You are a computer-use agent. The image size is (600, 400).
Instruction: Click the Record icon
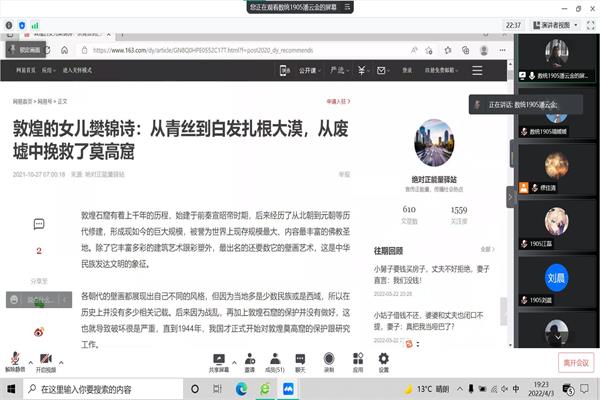(328, 357)
